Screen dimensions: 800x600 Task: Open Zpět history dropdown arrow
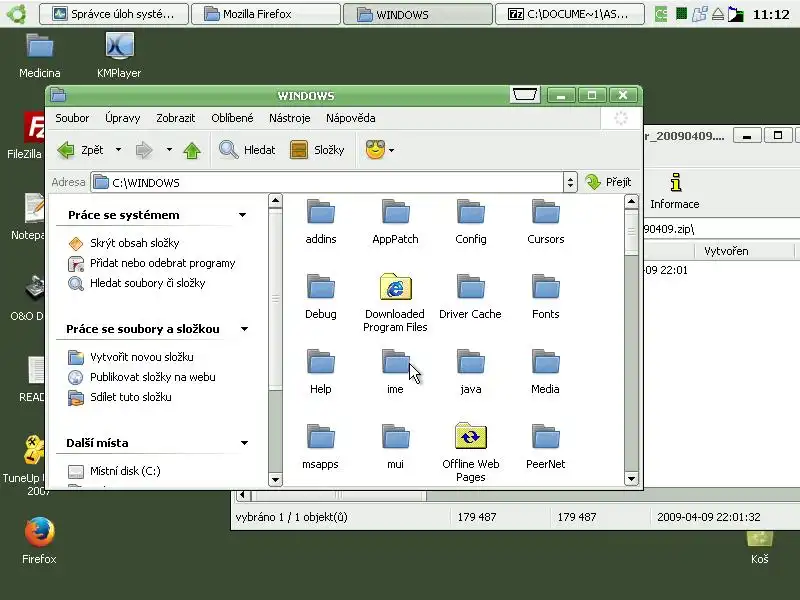click(x=118, y=150)
